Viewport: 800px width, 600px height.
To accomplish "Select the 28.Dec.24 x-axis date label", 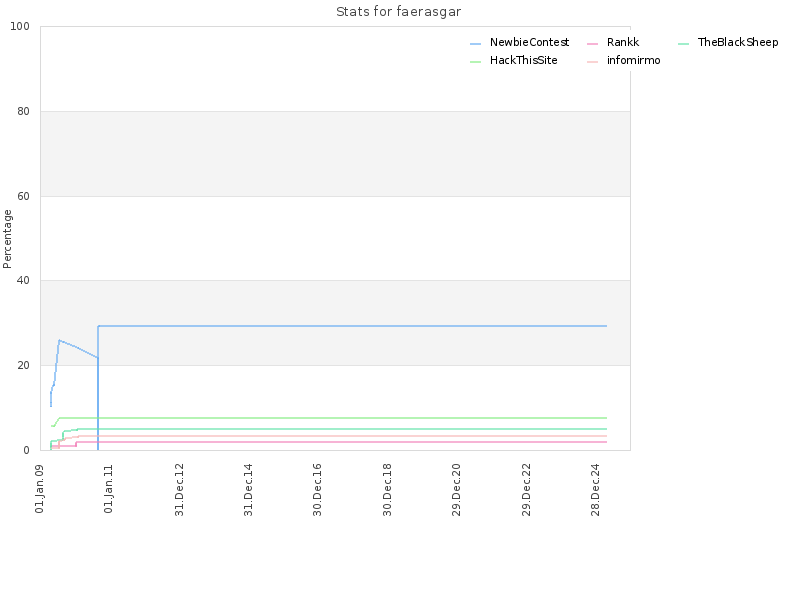I will (x=595, y=489).
